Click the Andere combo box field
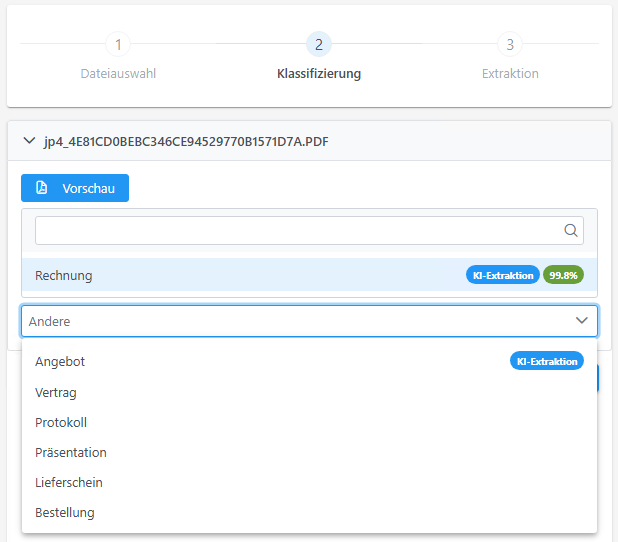Image resolution: width=618 pixels, height=542 pixels. coord(309,321)
